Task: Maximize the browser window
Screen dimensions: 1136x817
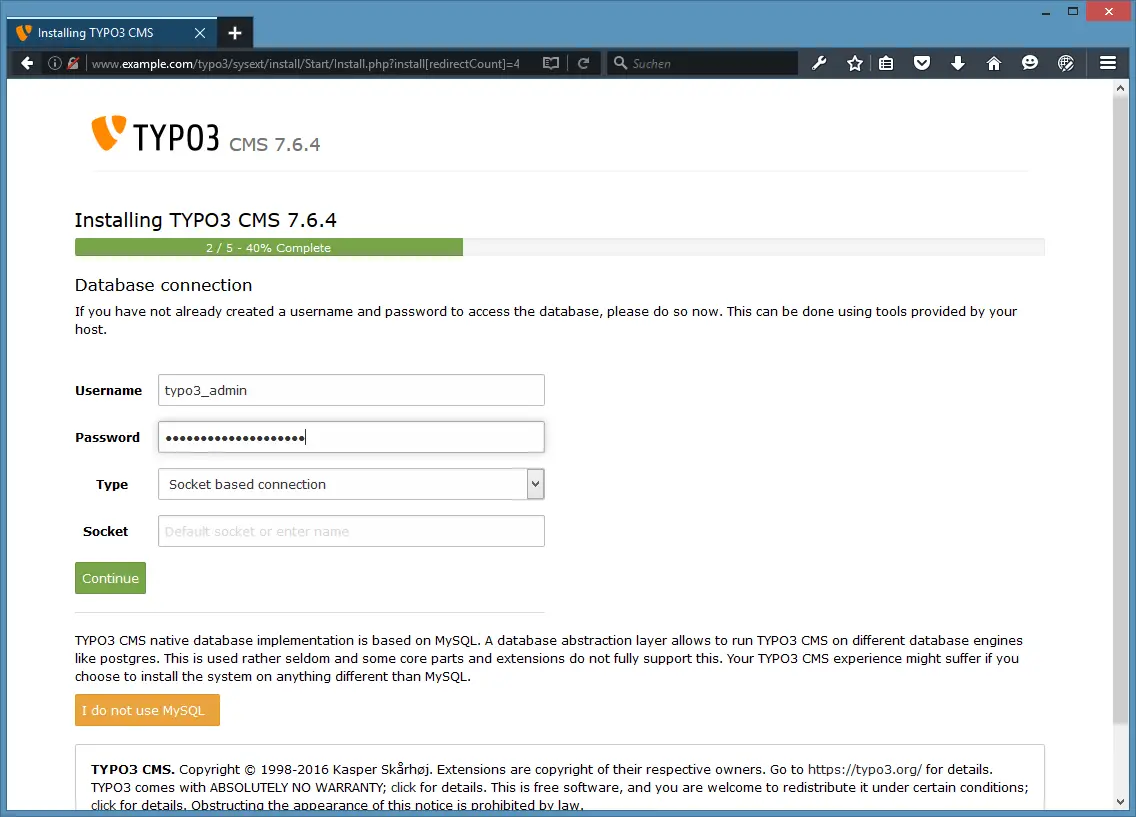Action: (x=1073, y=11)
